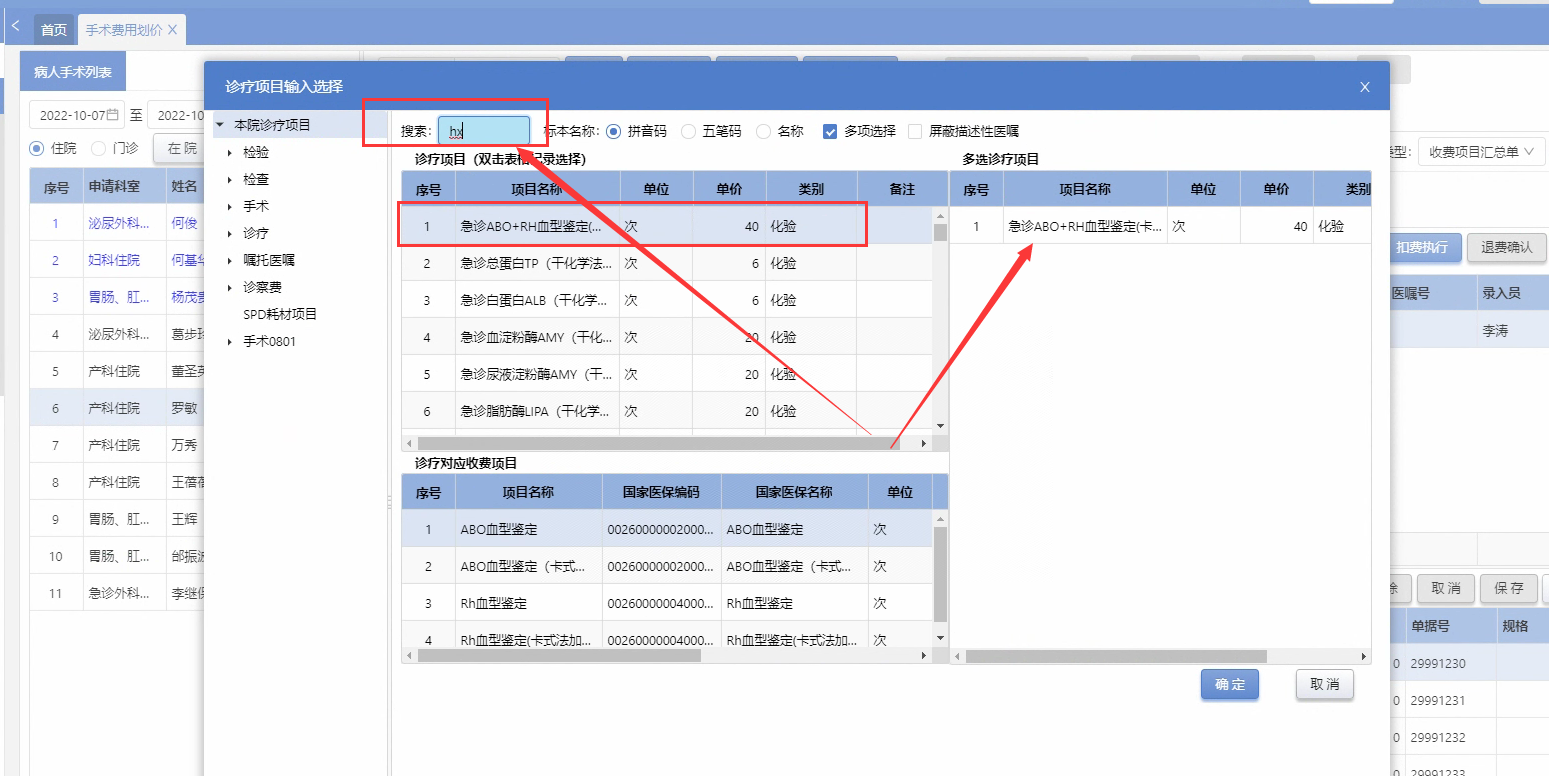The image size is (1549, 776).
Task: Expand the 检验 tree node
Action: pos(230,153)
